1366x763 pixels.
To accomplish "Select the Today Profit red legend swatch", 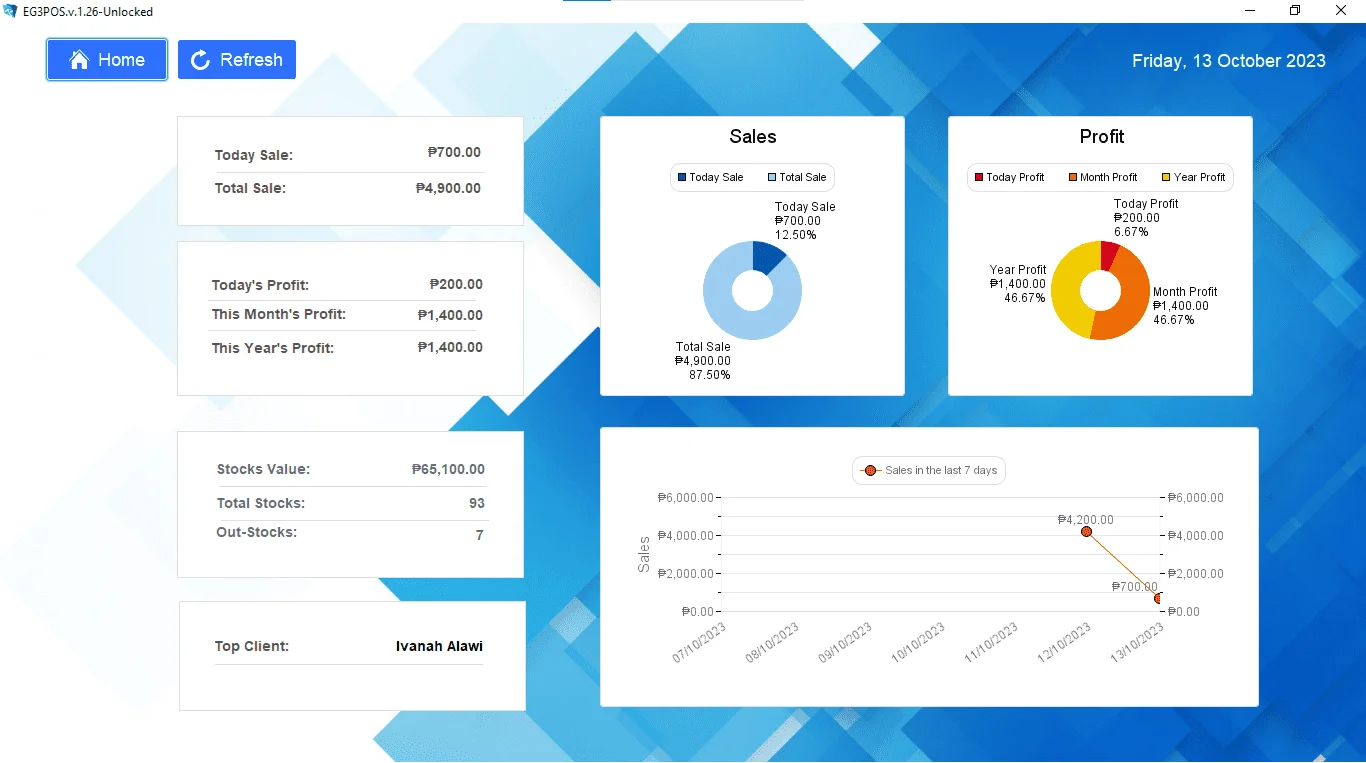I will click(x=979, y=177).
